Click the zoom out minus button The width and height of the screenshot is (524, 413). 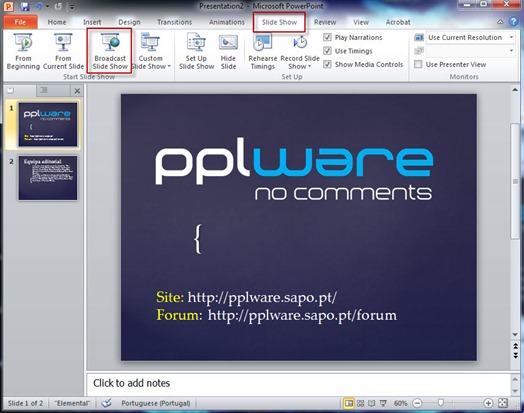pos(417,403)
